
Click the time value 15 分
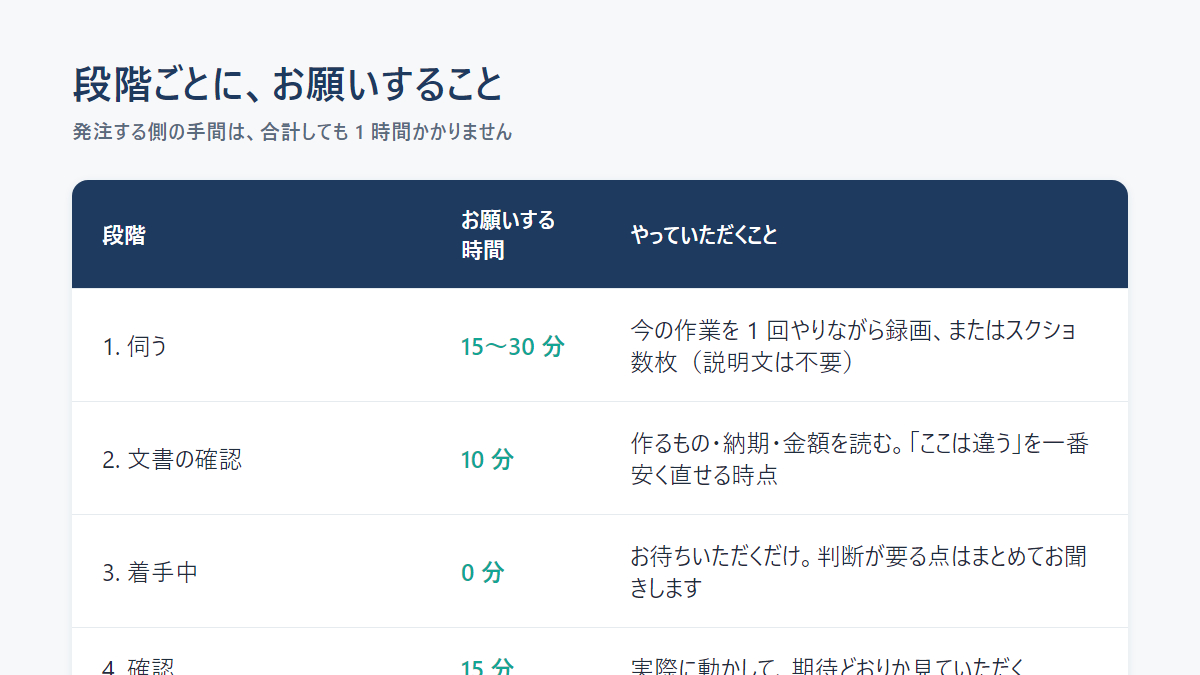487,667
